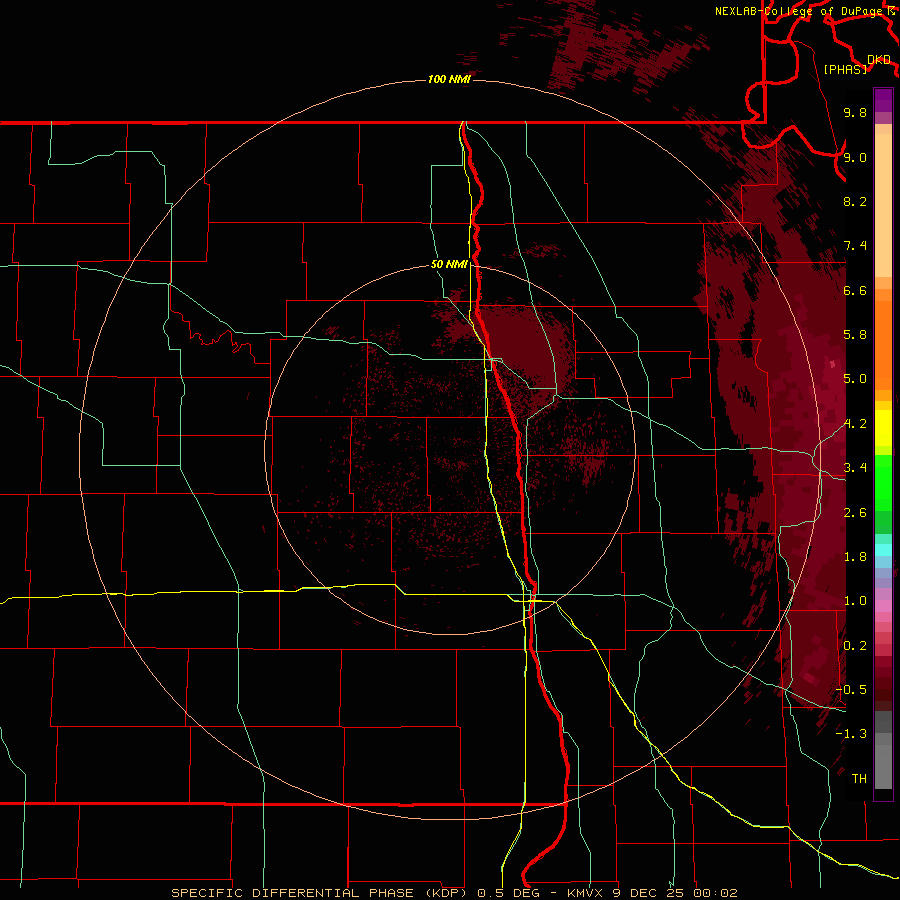Click the [PHAS] units label above scale

846,69
